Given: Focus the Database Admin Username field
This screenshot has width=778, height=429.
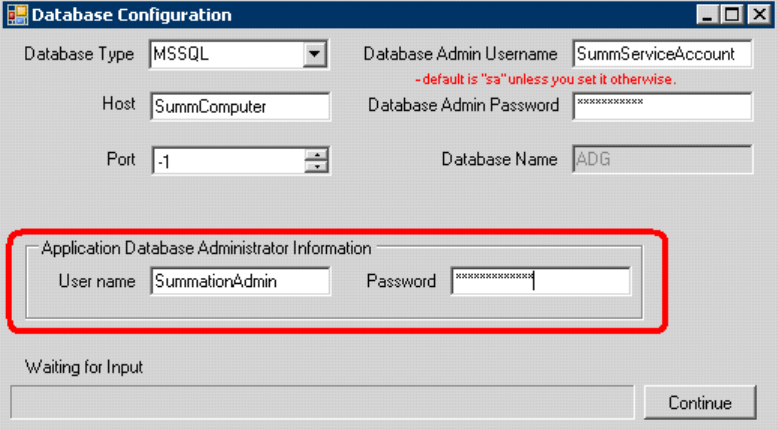Looking at the screenshot, I should pyautogui.click(x=661, y=54).
